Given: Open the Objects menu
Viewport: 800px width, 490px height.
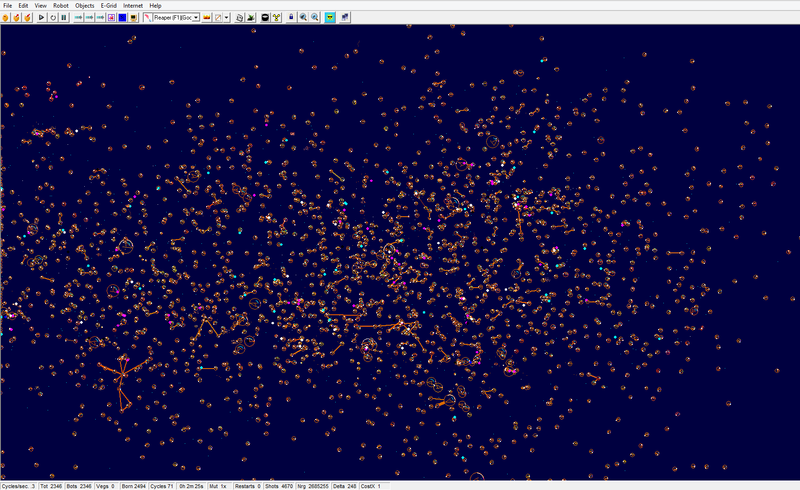Looking at the screenshot, I should [x=85, y=5].
